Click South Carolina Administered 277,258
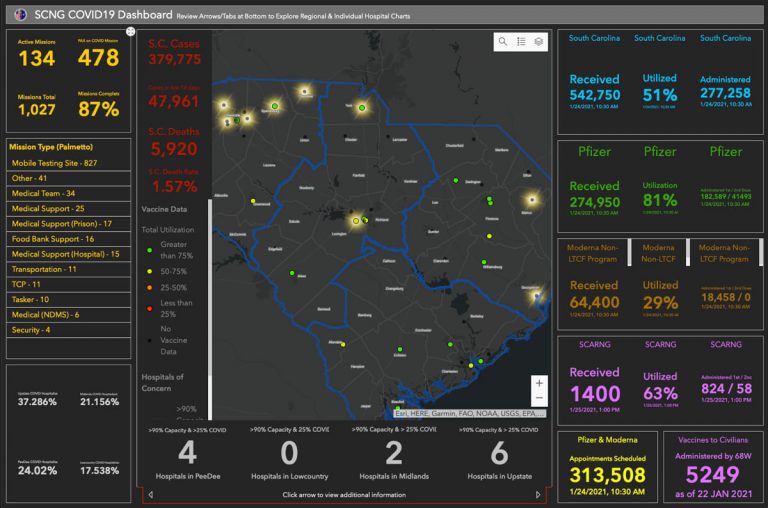Image resolution: width=768 pixels, height=508 pixels. click(725, 93)
